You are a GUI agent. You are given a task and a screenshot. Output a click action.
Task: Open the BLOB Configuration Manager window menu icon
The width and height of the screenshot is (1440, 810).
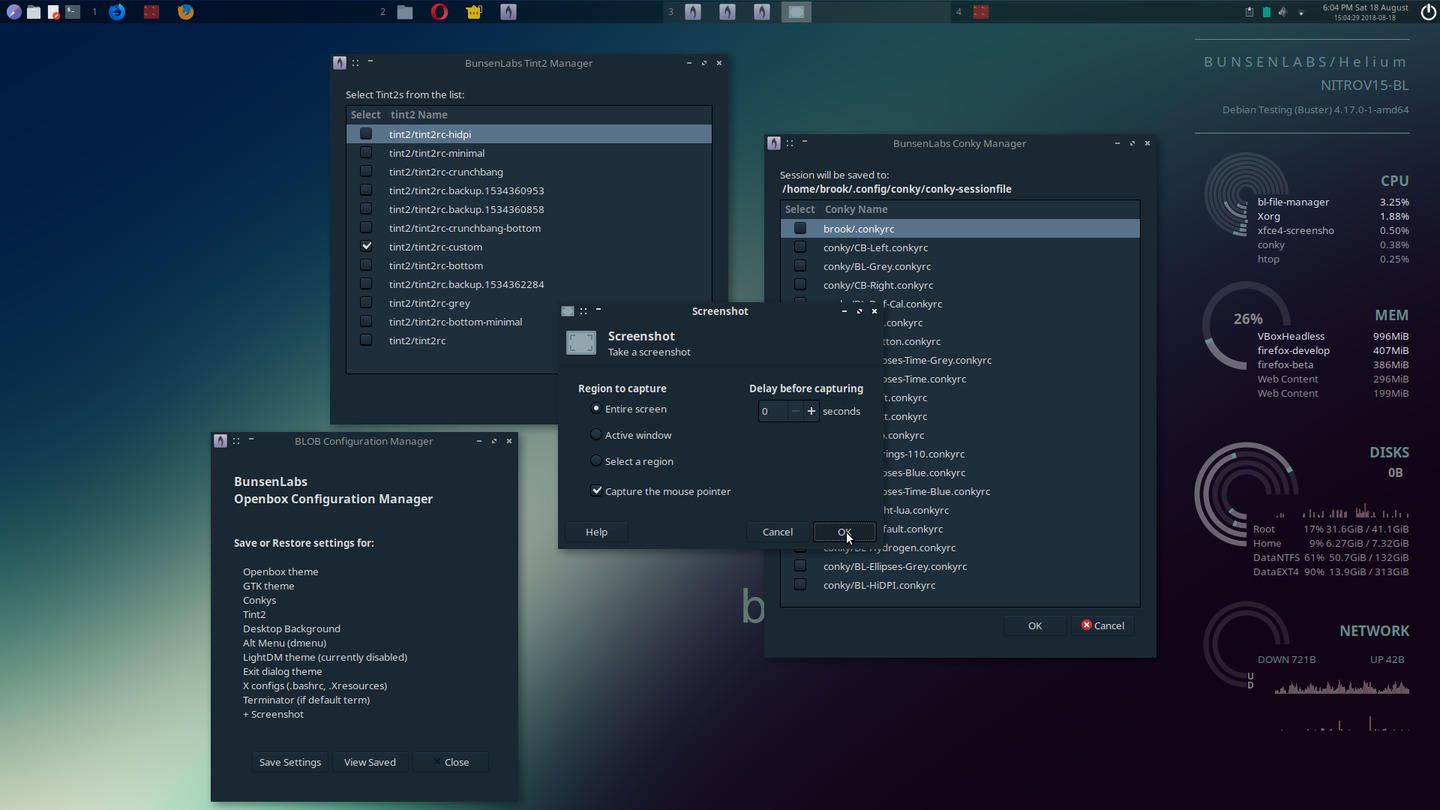[x=220, y=441]
